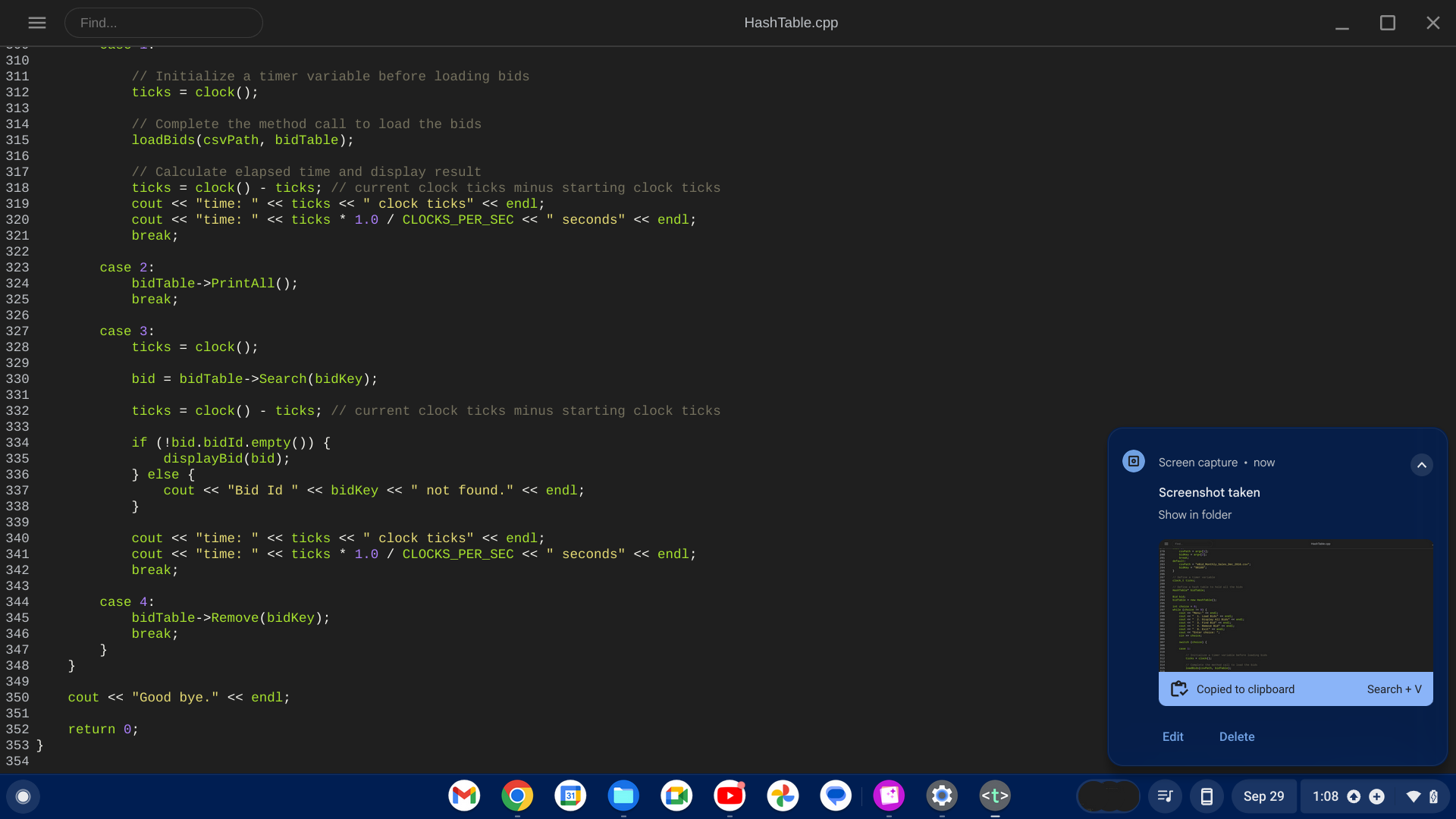The image size is (1456, 819).
Task: Open Phone Hub in the system tray
Action: 1207,796
